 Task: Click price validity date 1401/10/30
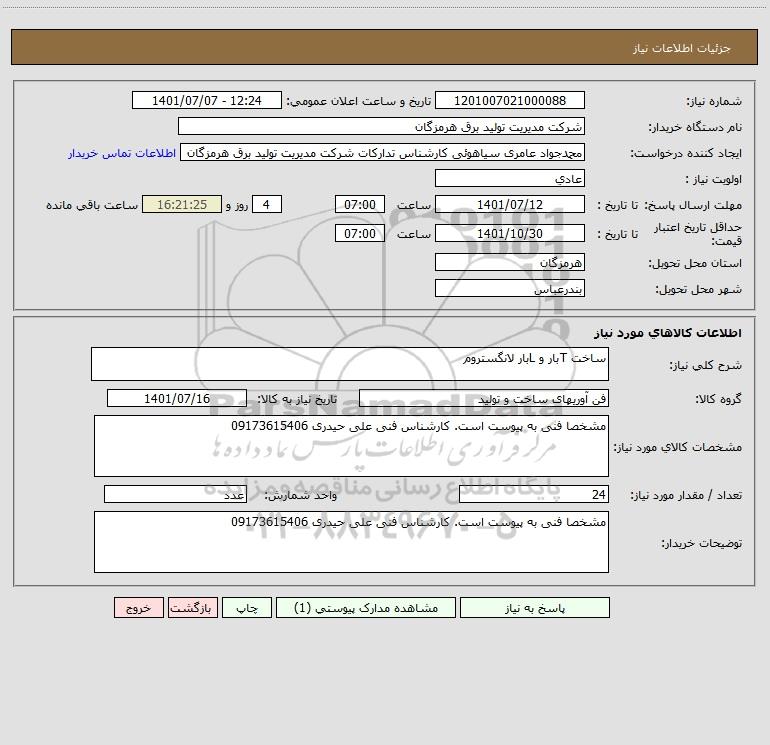pyautogui.click(x=510, y=233)
